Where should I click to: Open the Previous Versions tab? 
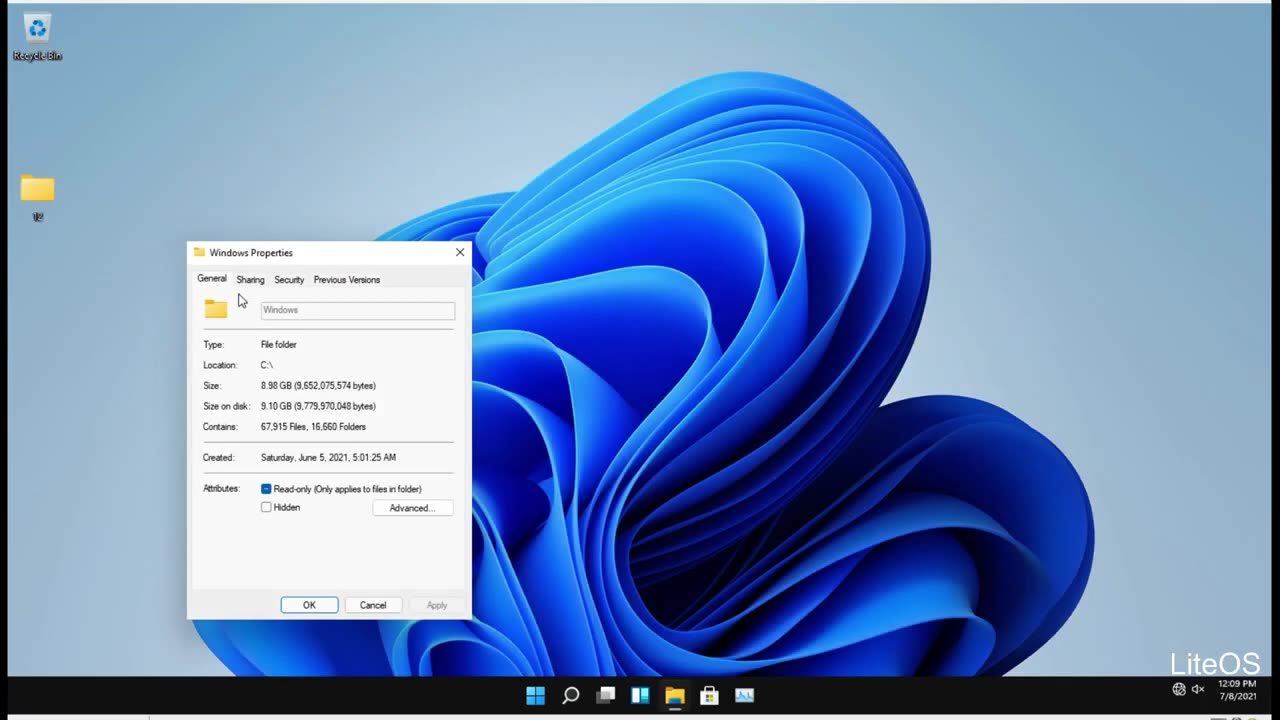pos(346,280)
